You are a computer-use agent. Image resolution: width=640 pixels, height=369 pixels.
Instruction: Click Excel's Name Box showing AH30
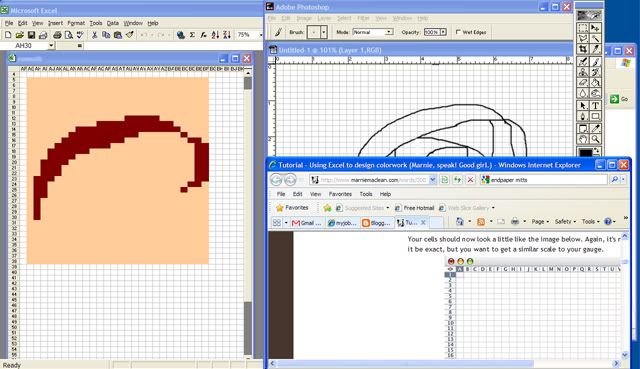click(x=24, y=46)
